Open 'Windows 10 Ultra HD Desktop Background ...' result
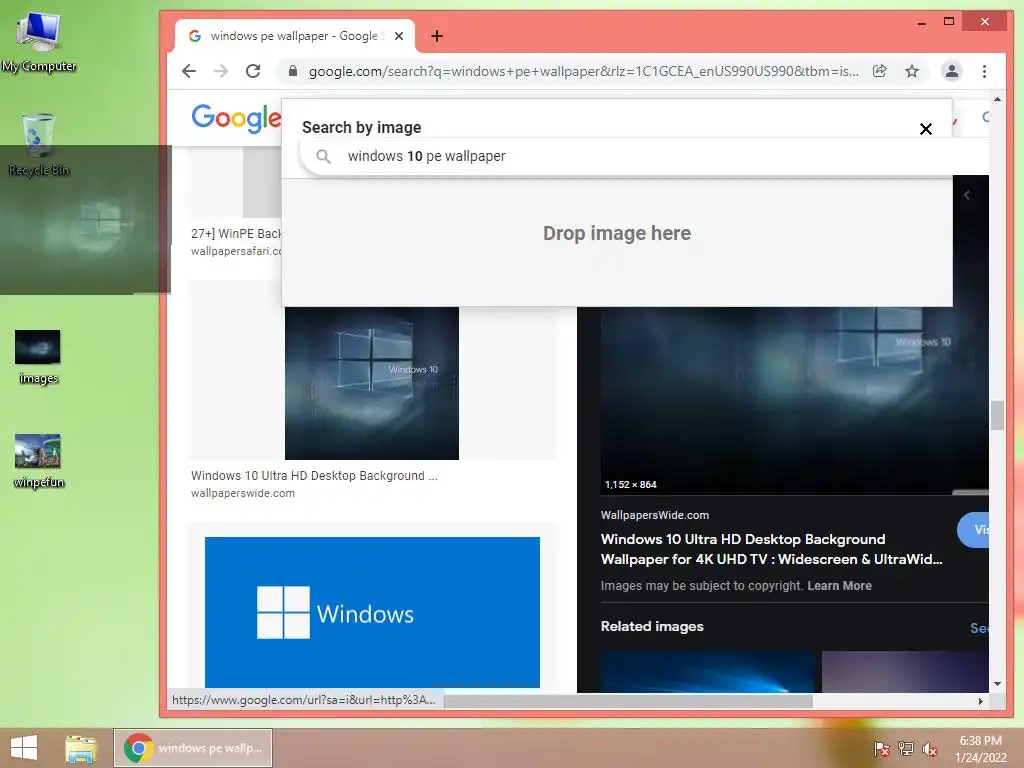1024x768 pixels. [314, 476]
